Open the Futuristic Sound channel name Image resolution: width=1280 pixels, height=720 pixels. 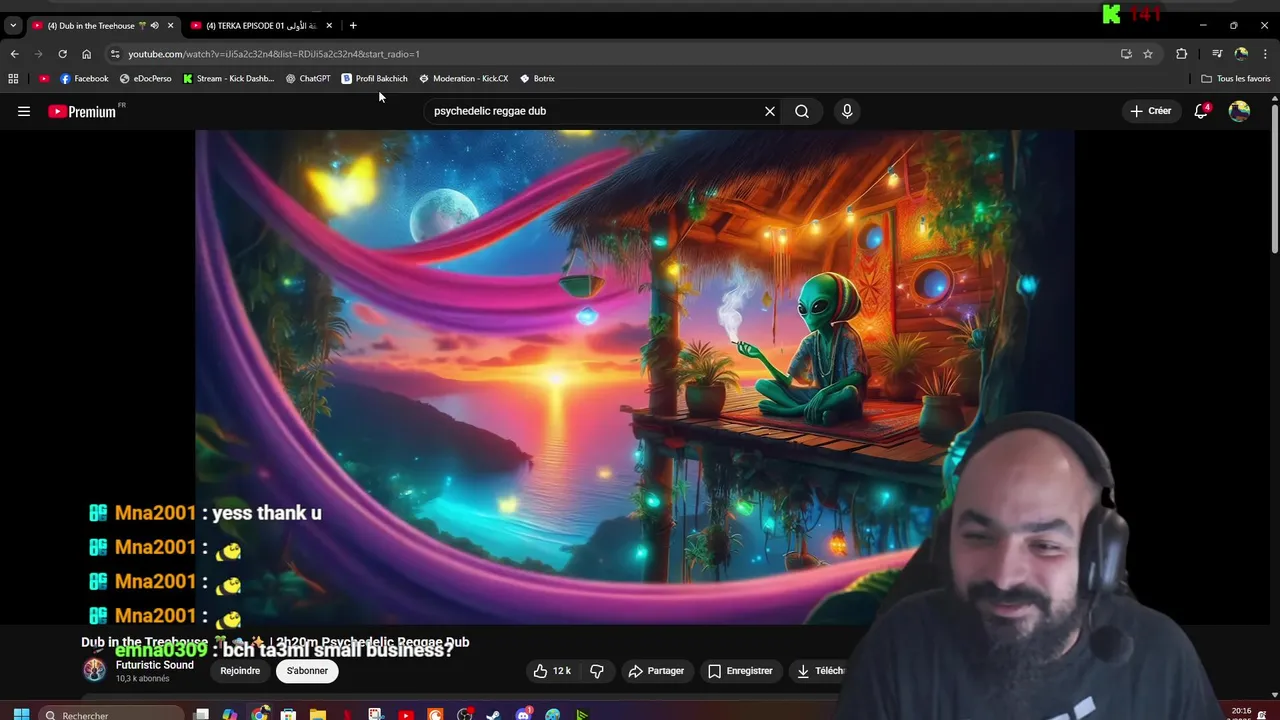coord(154,665)
